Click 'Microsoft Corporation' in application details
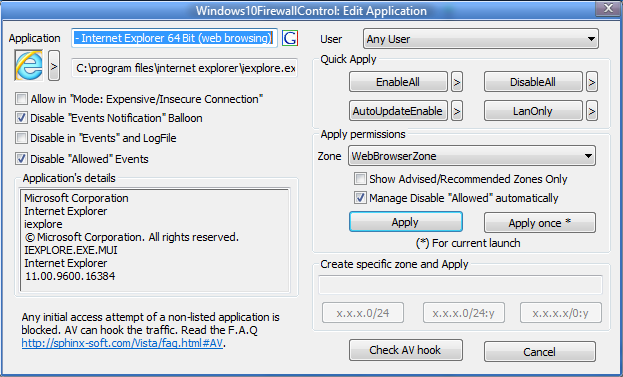 (x=76, y=198)
